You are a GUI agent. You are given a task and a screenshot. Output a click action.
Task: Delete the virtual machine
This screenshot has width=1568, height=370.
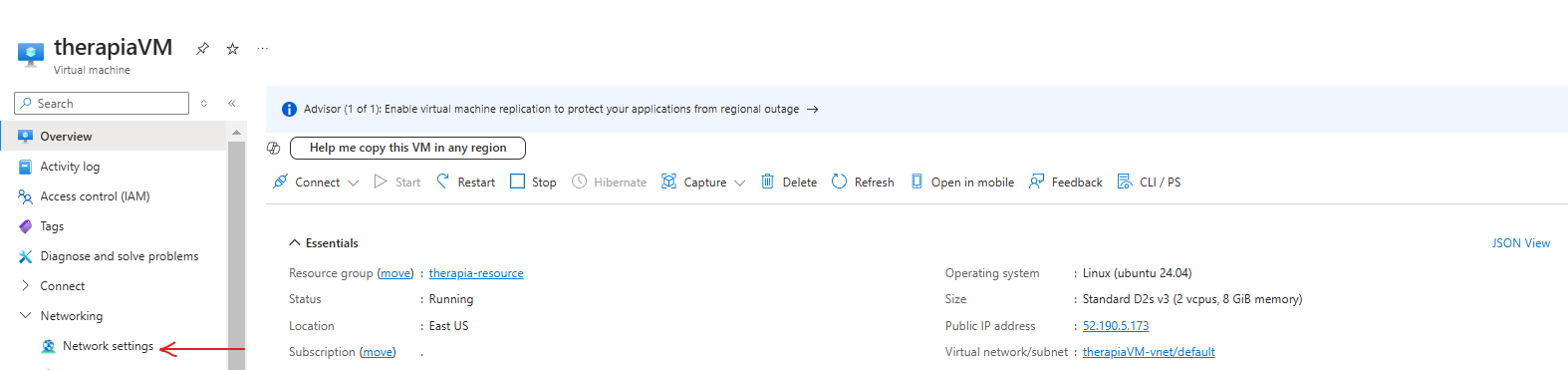(789, 182)
